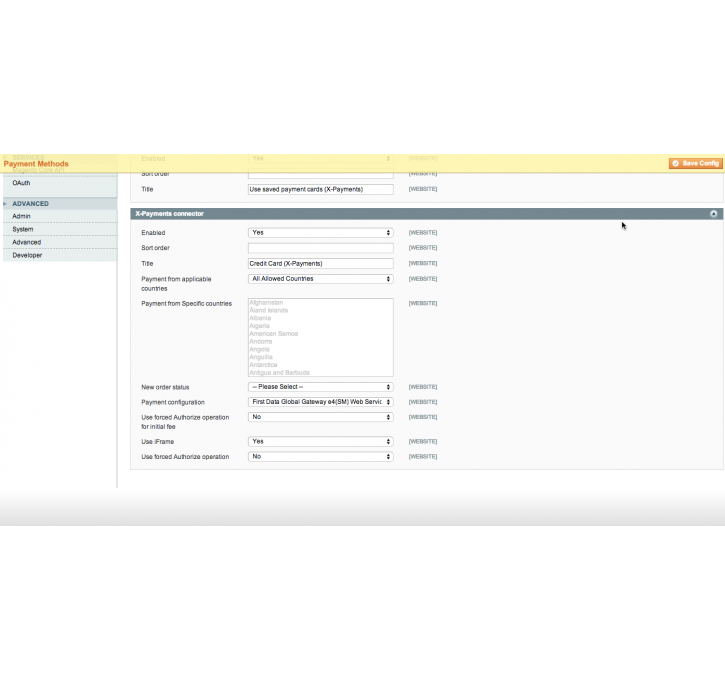Open the Payment from applicable countries dropdown

pos(320,279)
